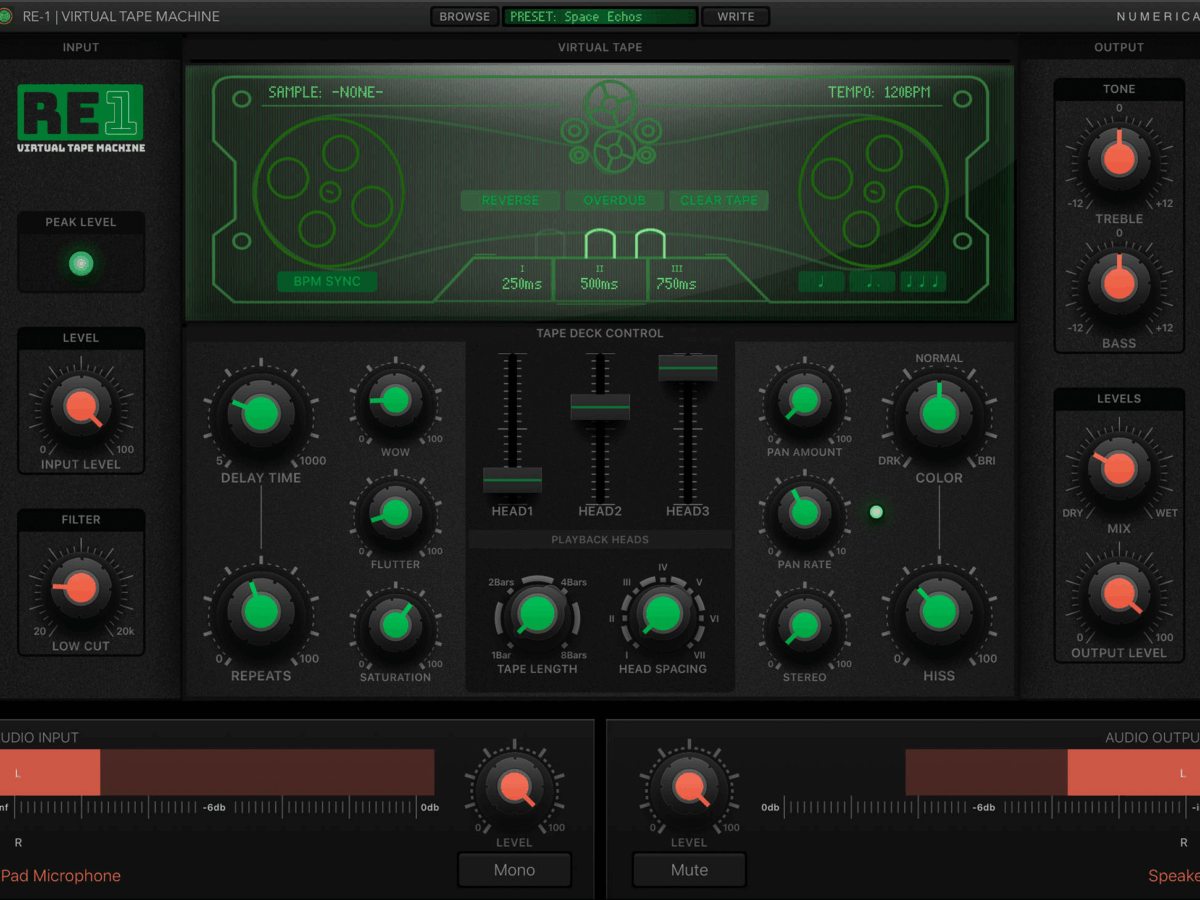The height and width of the screenshot is (900, 1200).
Task: Enable Reverse tape playback
Action: [x=510, y=200]
